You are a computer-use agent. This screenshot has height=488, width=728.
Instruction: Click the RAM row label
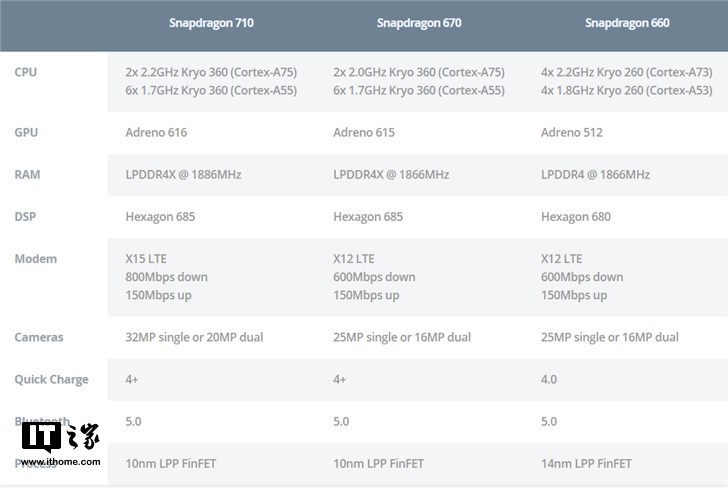pos(28,174)
